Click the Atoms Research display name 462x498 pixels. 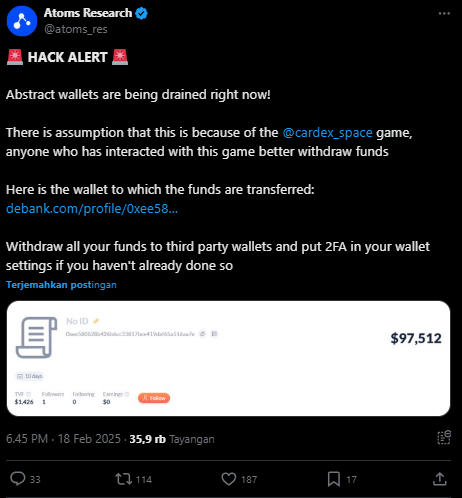click(x=88, y=13)
